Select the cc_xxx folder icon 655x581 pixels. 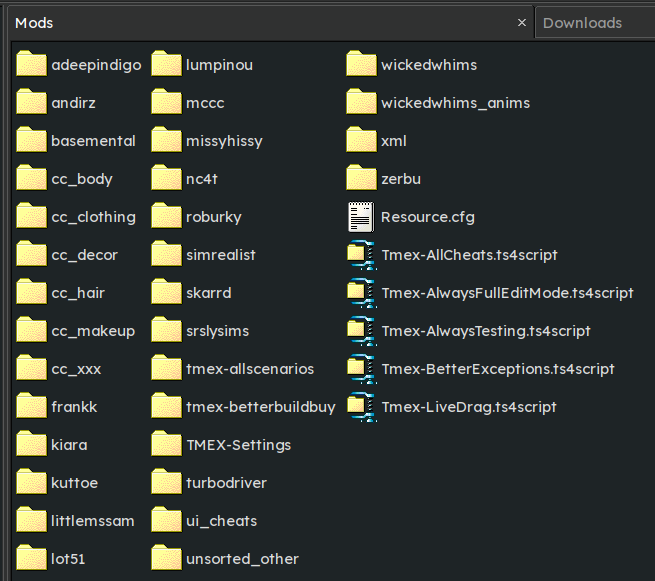click(x=31, y=368)
